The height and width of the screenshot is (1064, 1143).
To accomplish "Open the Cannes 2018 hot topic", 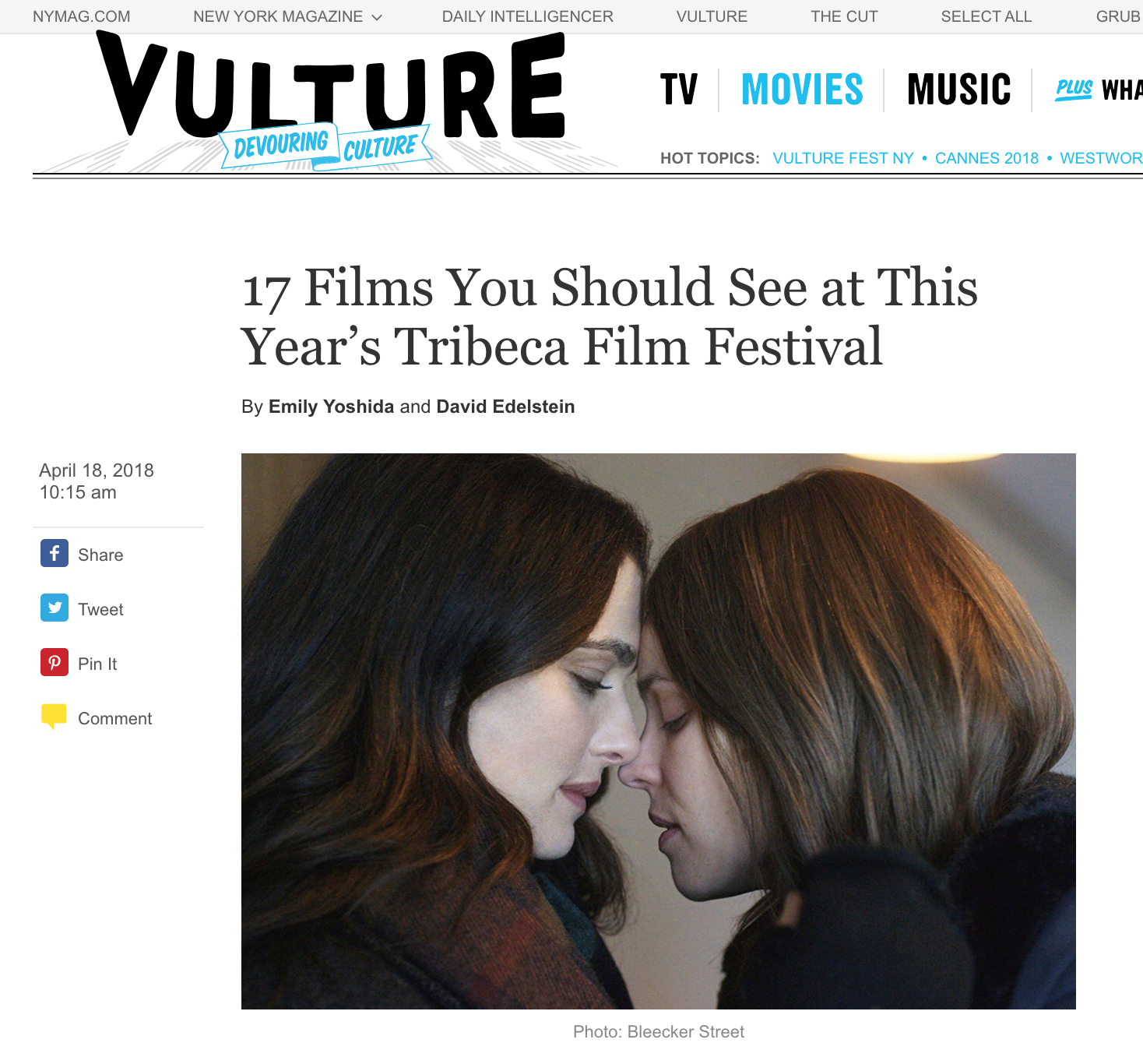I will [986, 158].
